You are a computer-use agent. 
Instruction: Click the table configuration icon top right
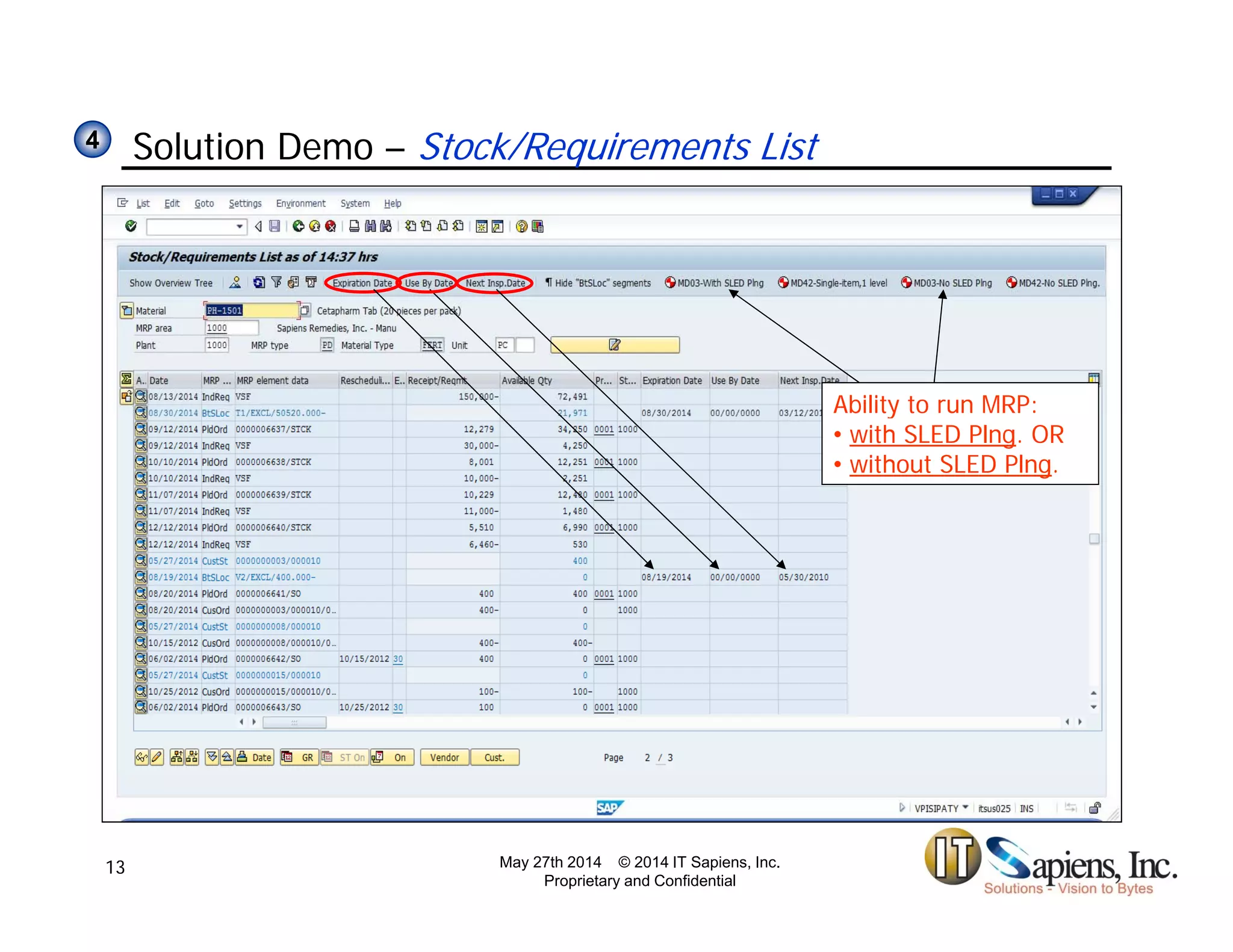point(1094,379)
